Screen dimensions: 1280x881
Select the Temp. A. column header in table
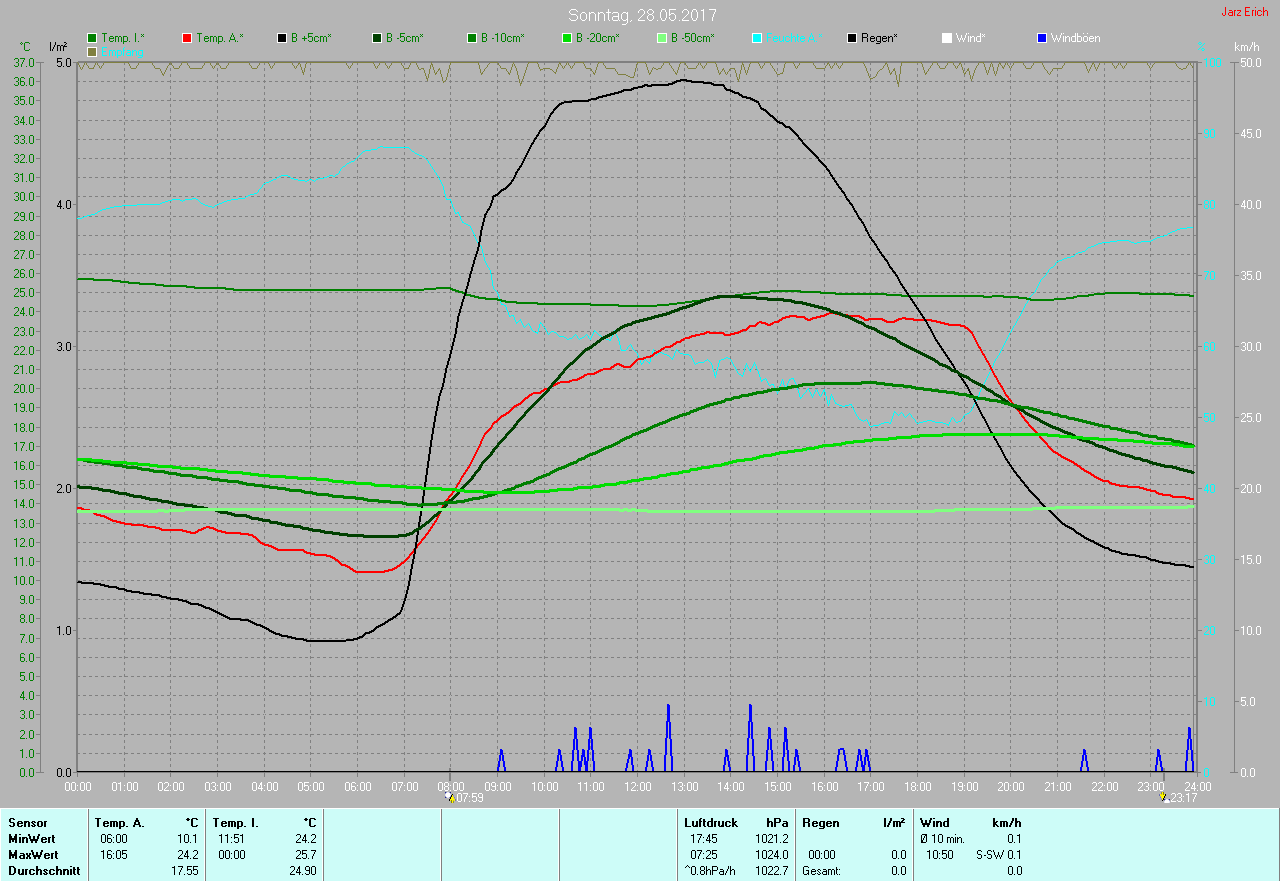click(119, 822)
